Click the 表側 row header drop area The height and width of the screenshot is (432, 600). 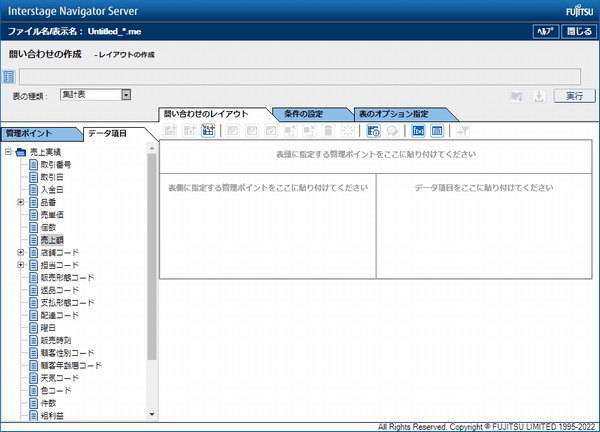tap(268, 226)
